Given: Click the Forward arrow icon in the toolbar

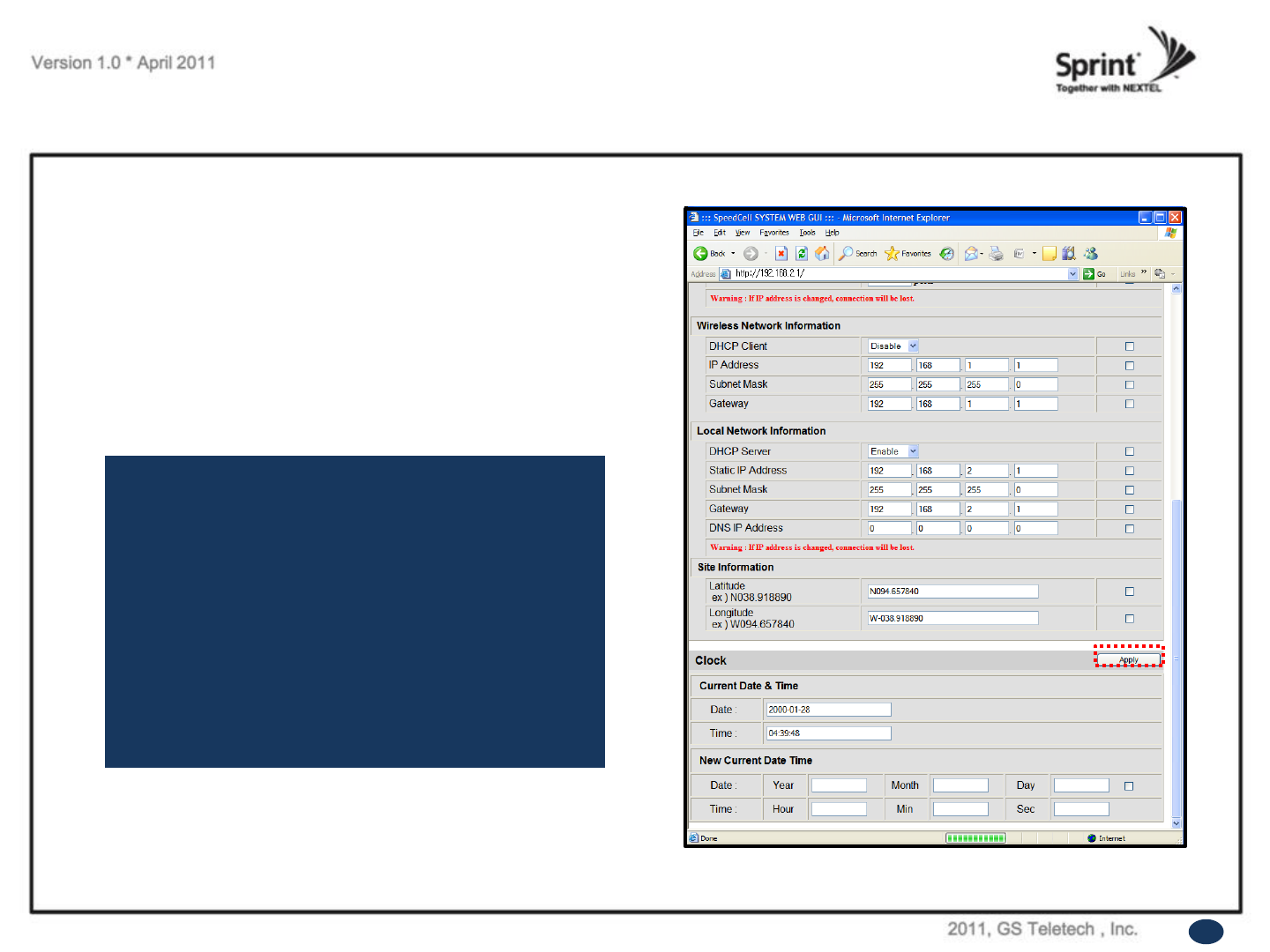Looking at the screenshot, I should pos(751,254).
